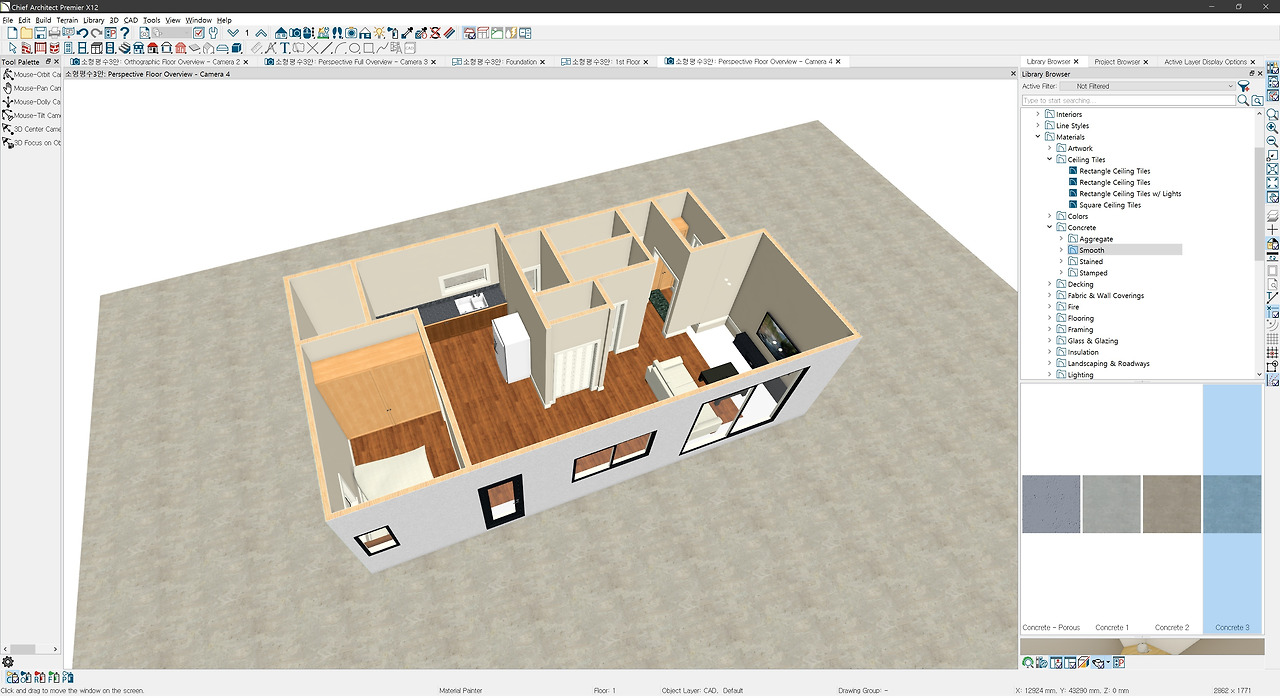
Task: Click the library search magnifier icon
Action: coord(1243,100)
